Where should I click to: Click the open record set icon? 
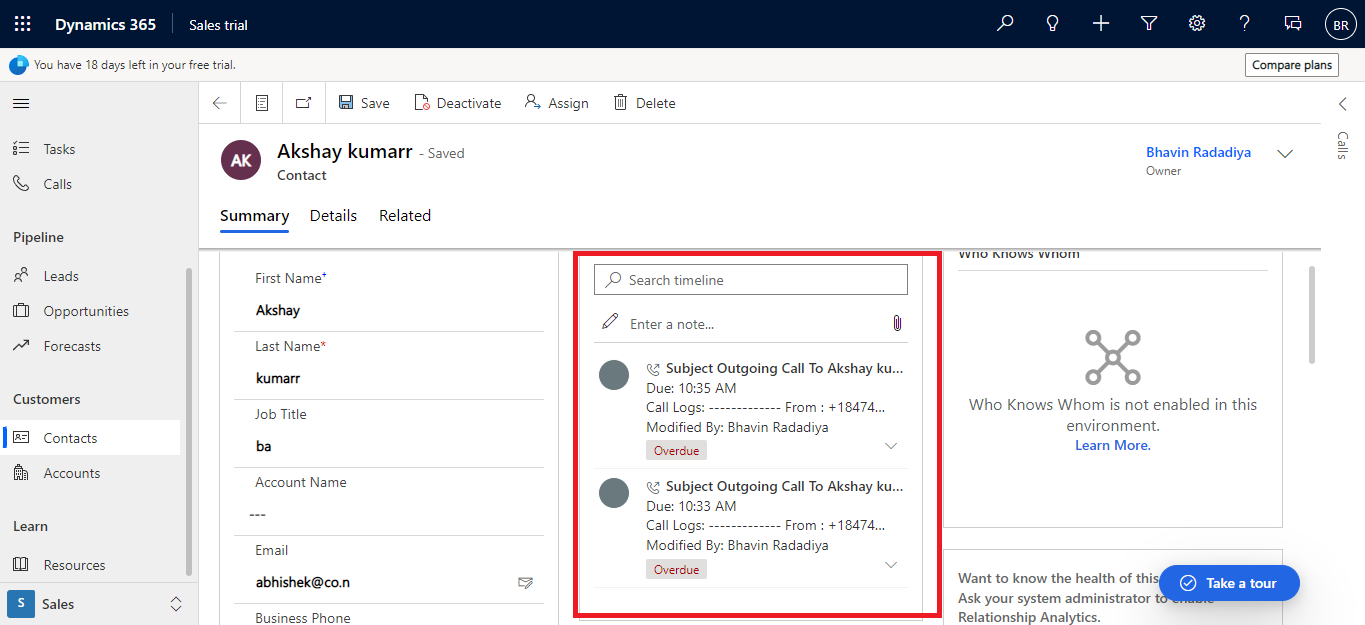click(262, 103)
